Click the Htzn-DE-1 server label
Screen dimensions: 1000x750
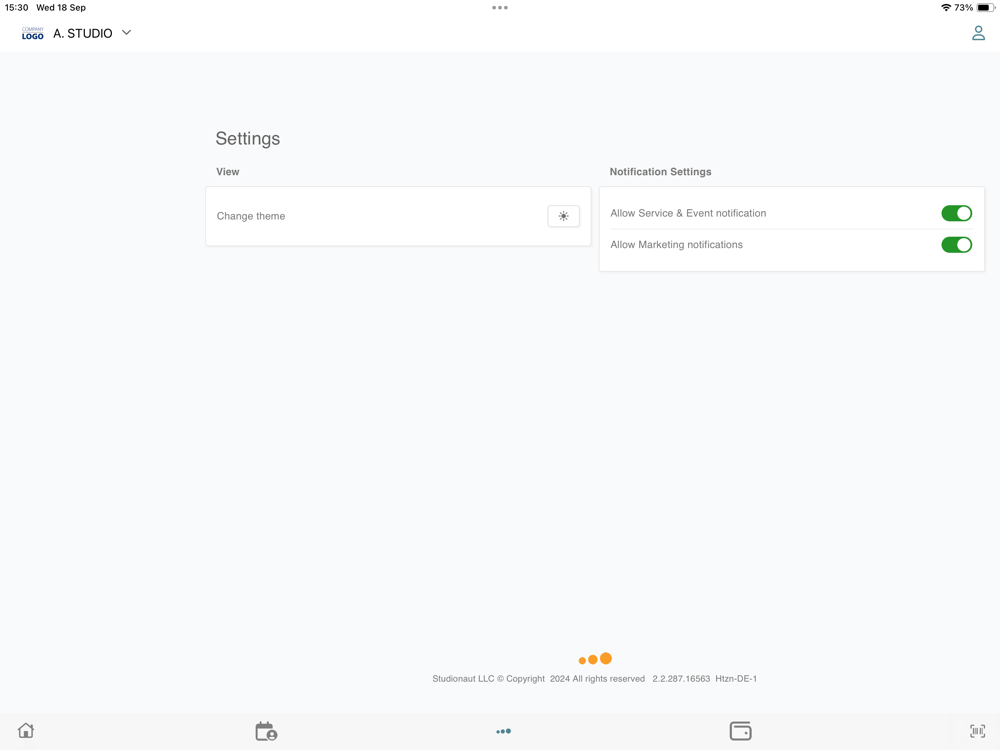(x=736, y=679)
